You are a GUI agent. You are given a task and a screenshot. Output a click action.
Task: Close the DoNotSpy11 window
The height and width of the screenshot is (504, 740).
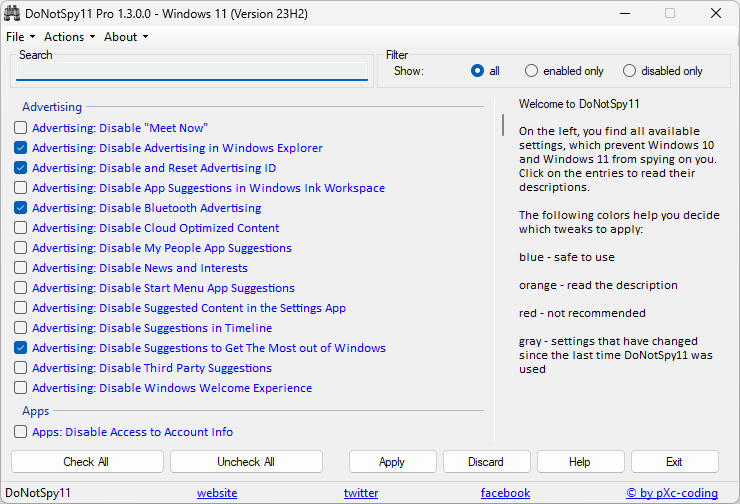point(716,13)
